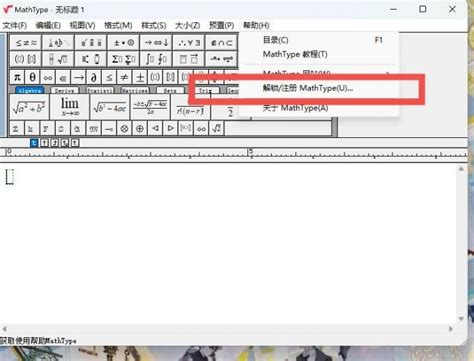Click the vertical scrollbar down arrow
The image size is (474, 361).
(x=461, y=319)
